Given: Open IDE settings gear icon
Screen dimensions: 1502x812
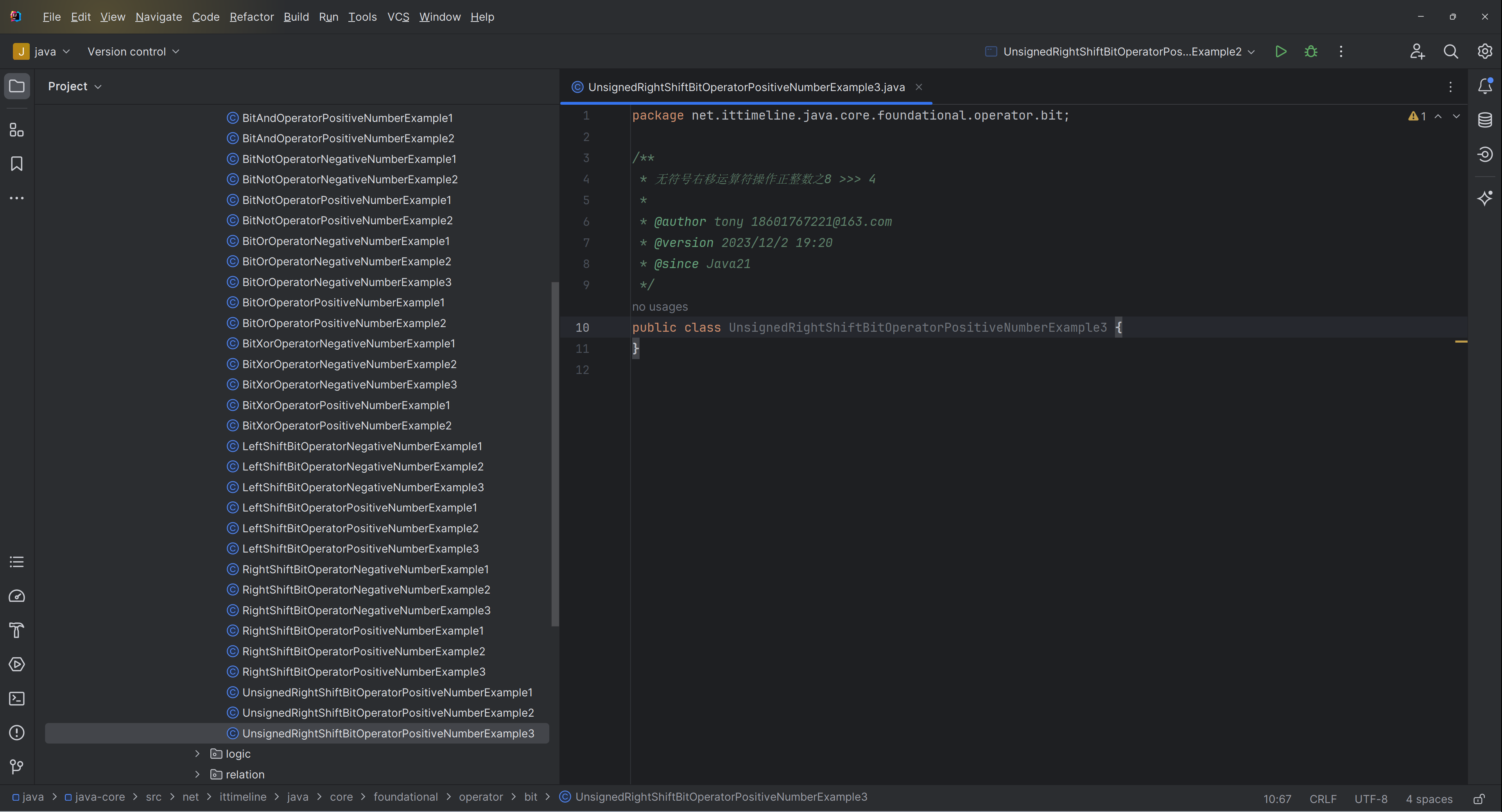Looking at the screenshot, I should (1484, 51).
